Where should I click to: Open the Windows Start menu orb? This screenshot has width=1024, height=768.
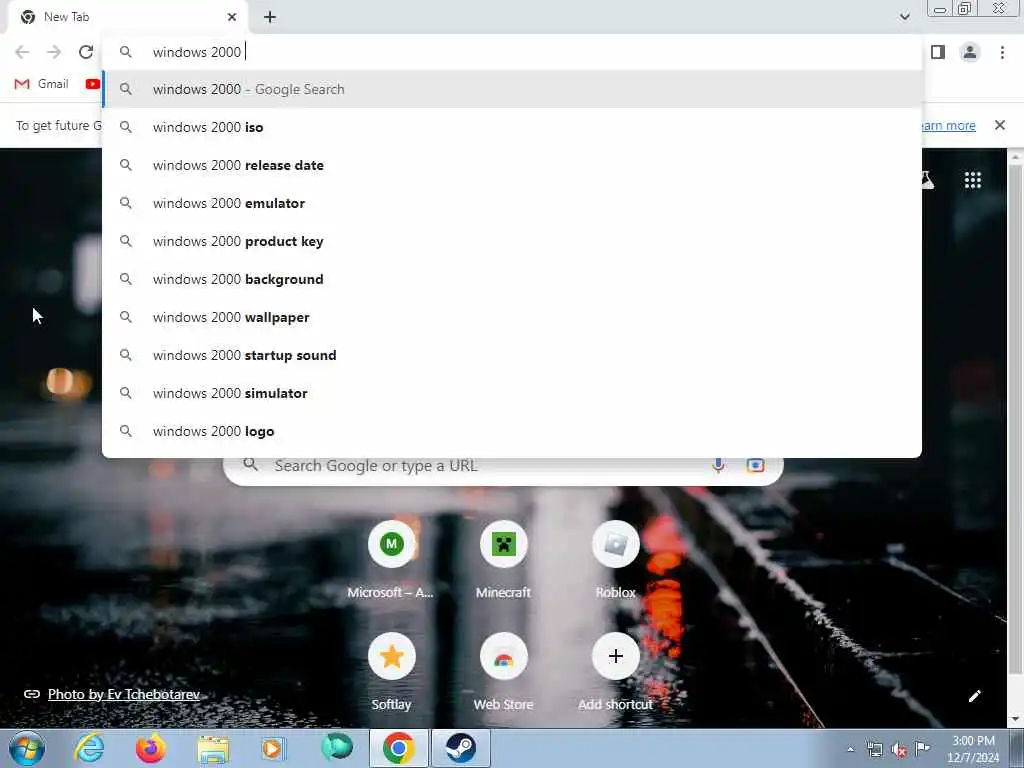[x=27, y=748]
